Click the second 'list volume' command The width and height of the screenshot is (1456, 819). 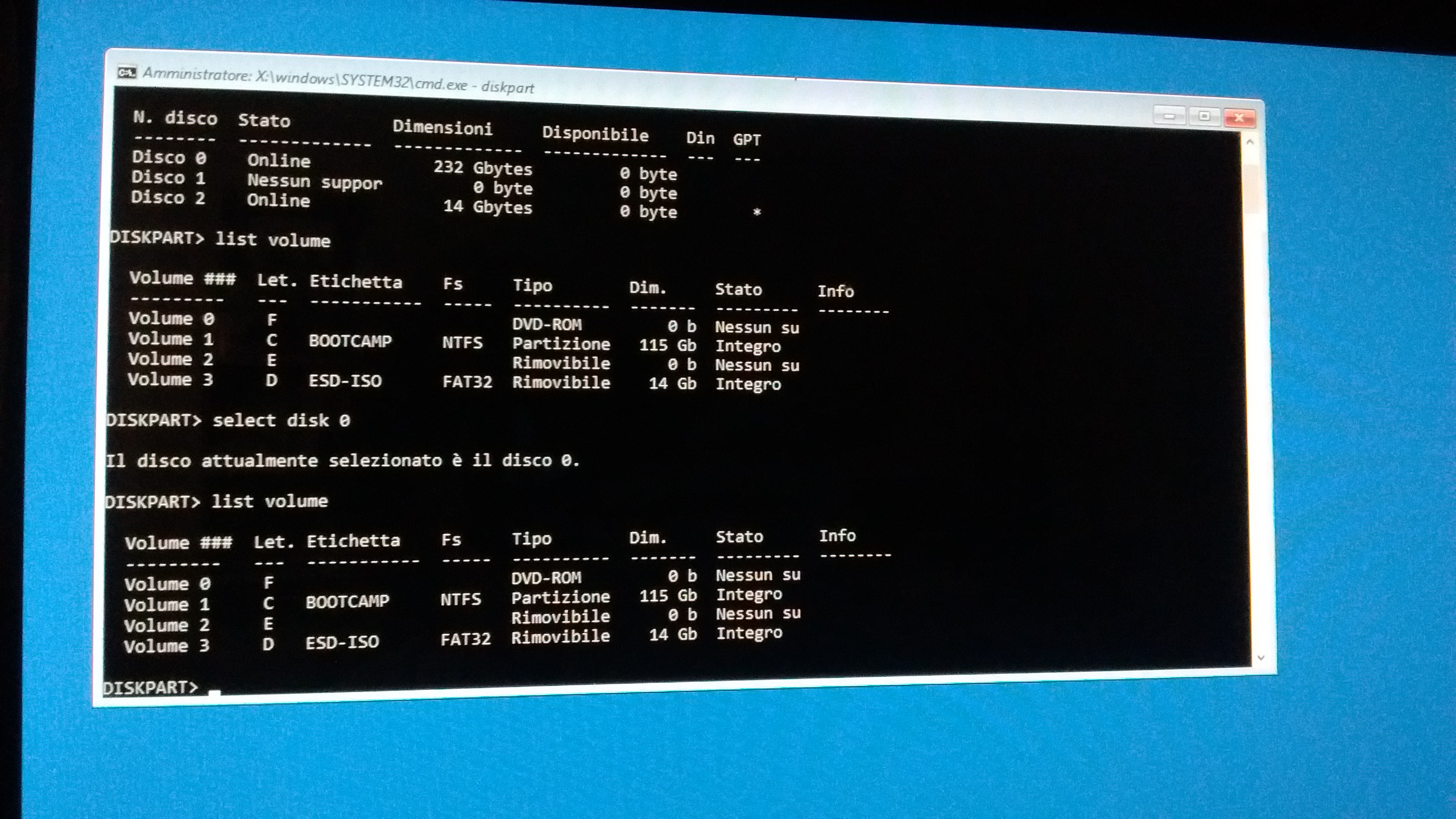click(270, 501)
